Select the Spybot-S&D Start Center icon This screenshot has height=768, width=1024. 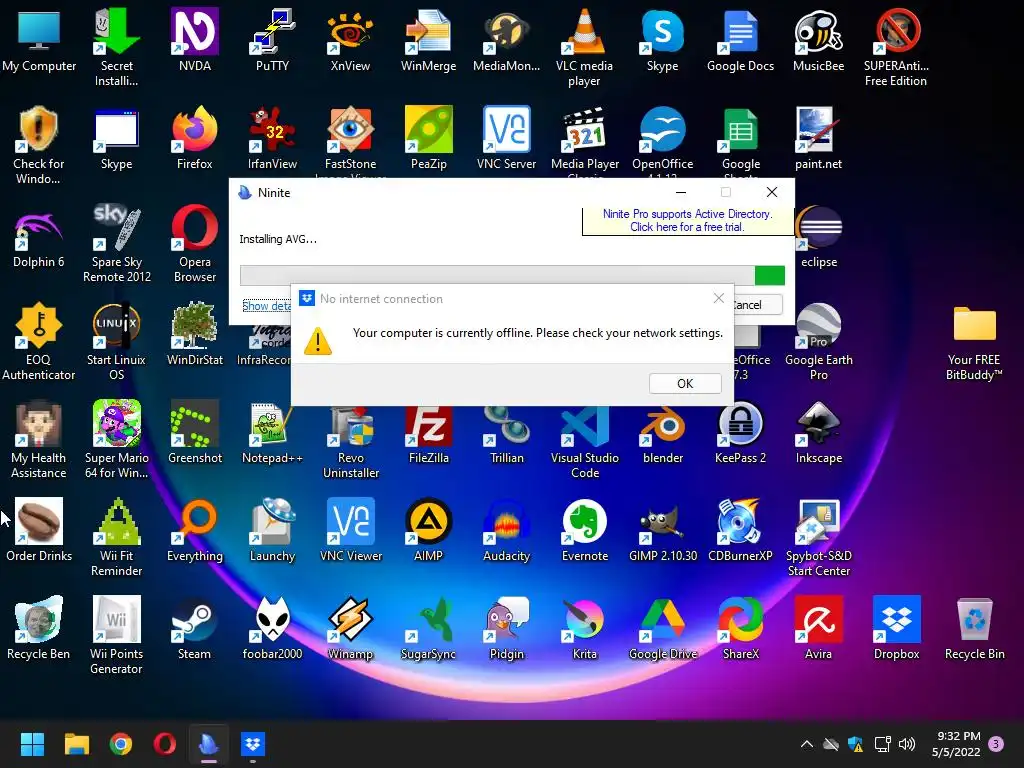(819, 537)
